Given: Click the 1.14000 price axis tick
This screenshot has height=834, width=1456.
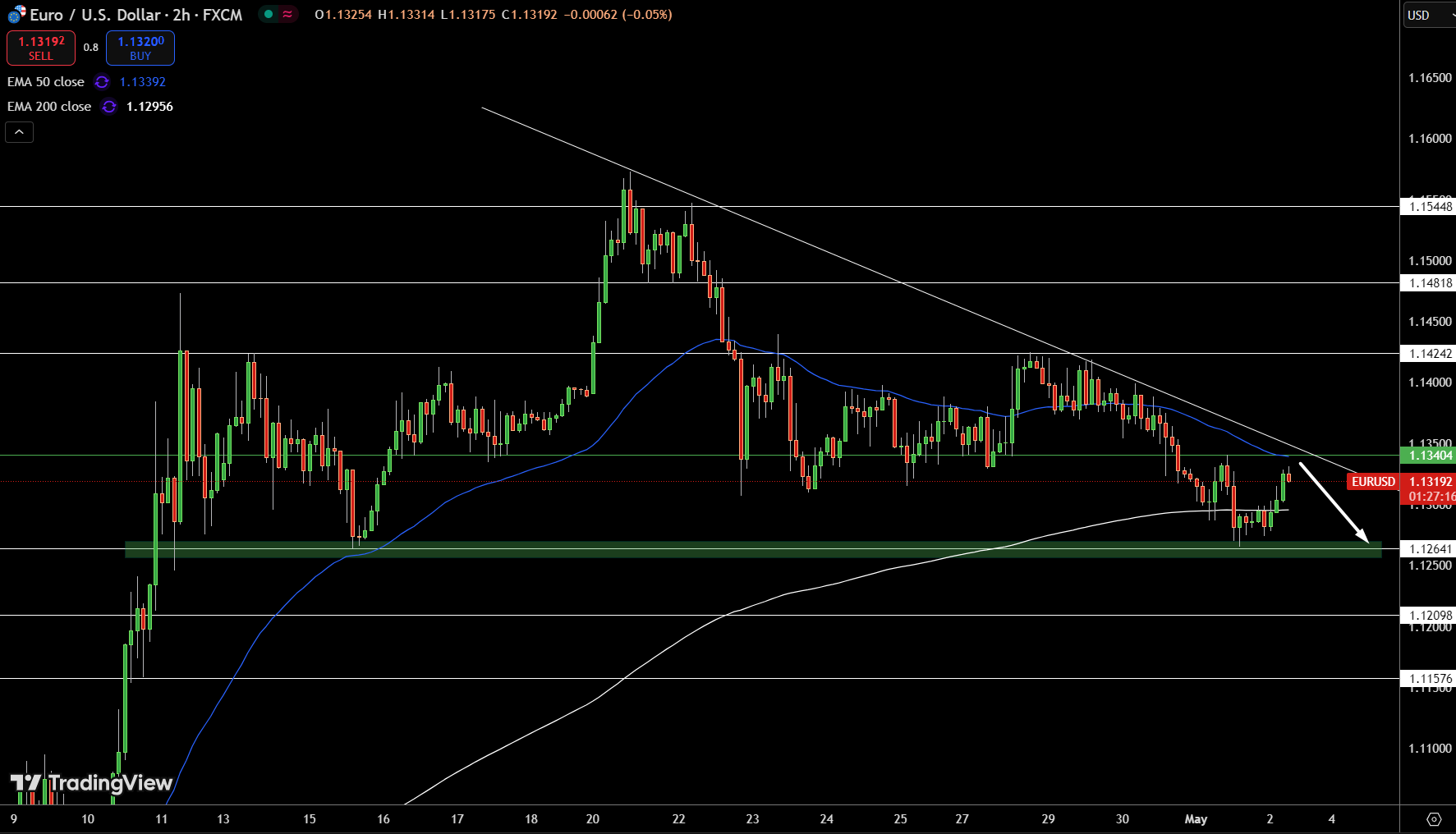Looking at the screenshot, I should tap(1431, 383).
